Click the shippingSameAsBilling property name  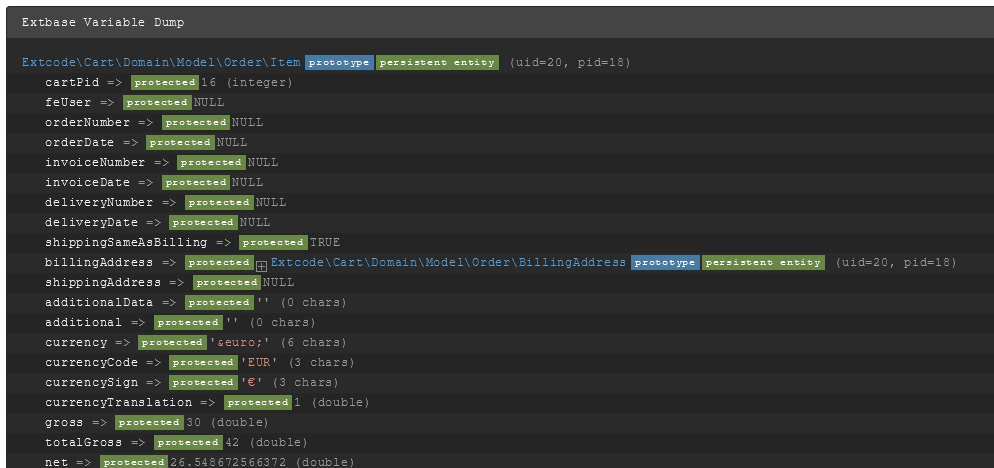126,242
